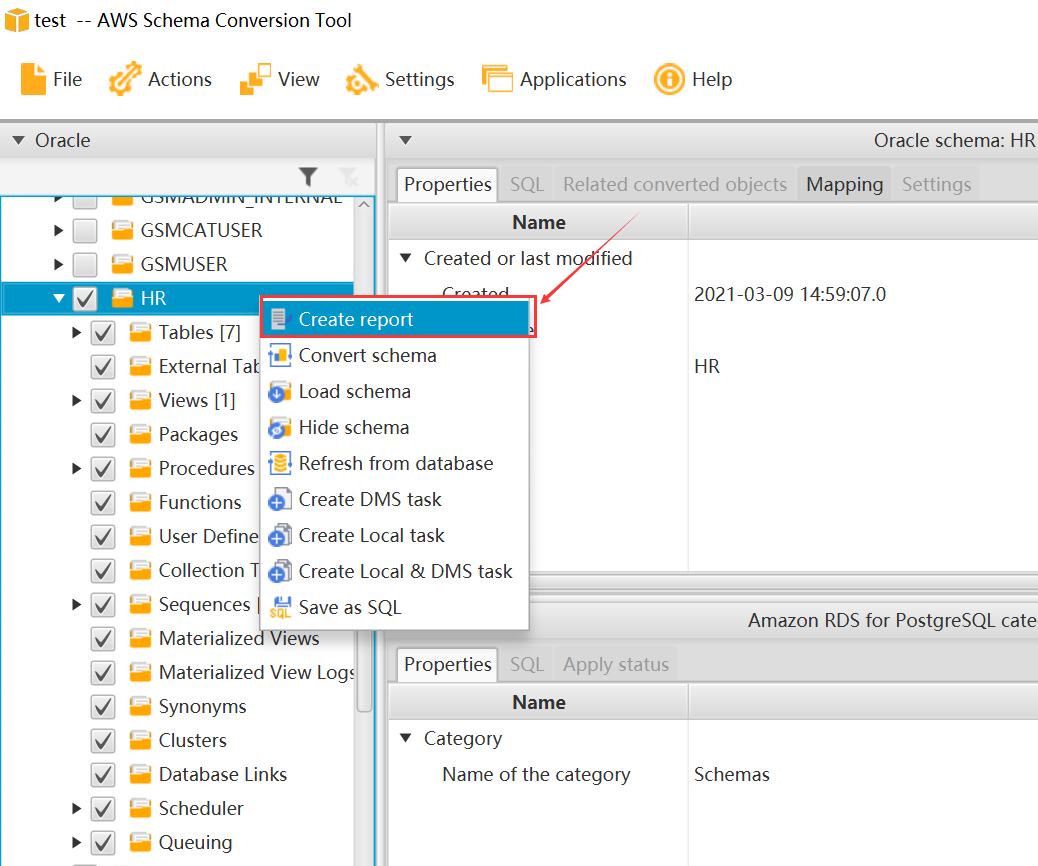Image resolution: width=1038 pixels, height=866 pixels.
Task: Uncheck the Functions checkbox
Action: tap(103, 502)
